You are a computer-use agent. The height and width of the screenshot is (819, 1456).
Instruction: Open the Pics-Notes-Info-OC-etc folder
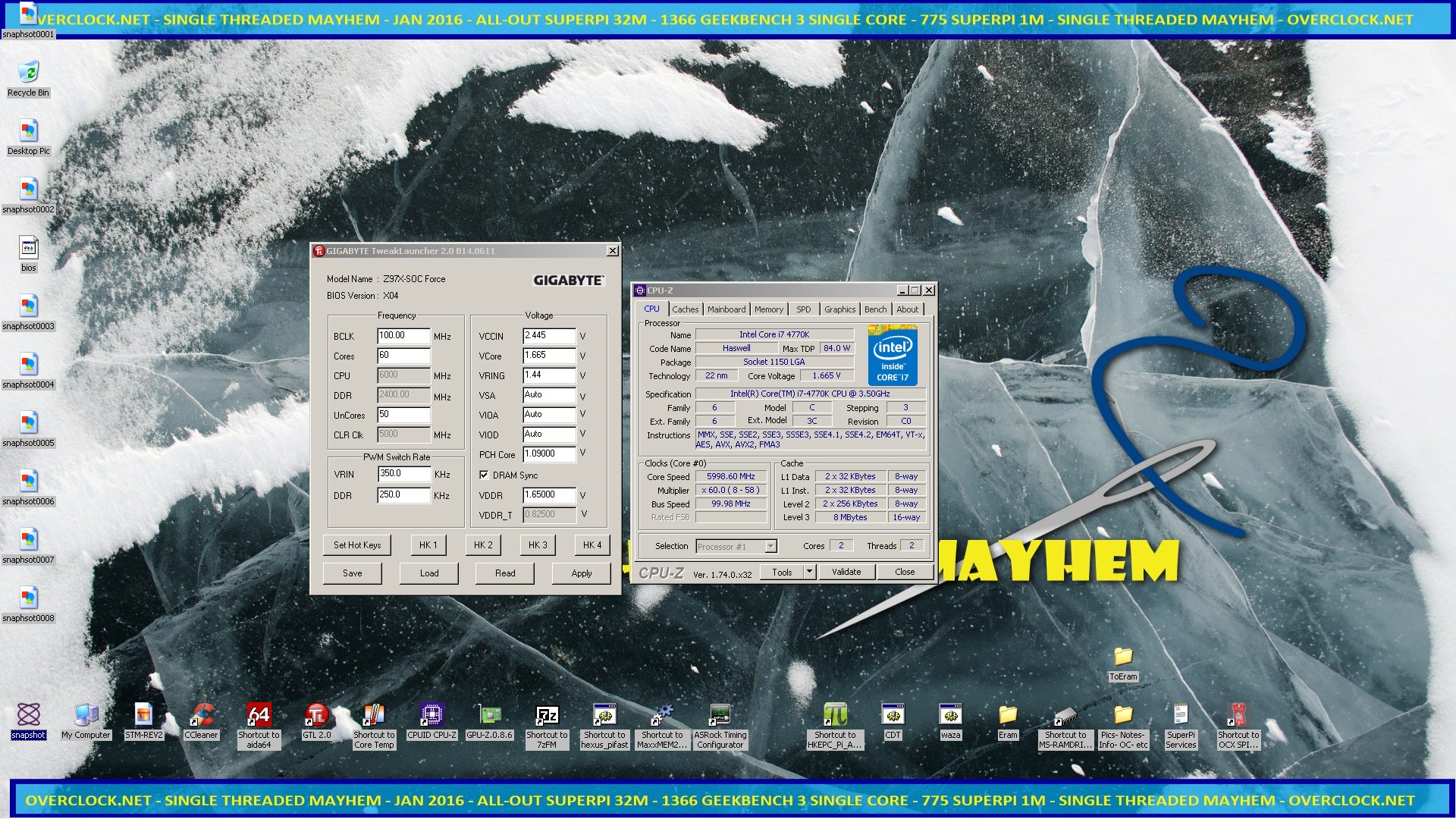(1124, 726)
